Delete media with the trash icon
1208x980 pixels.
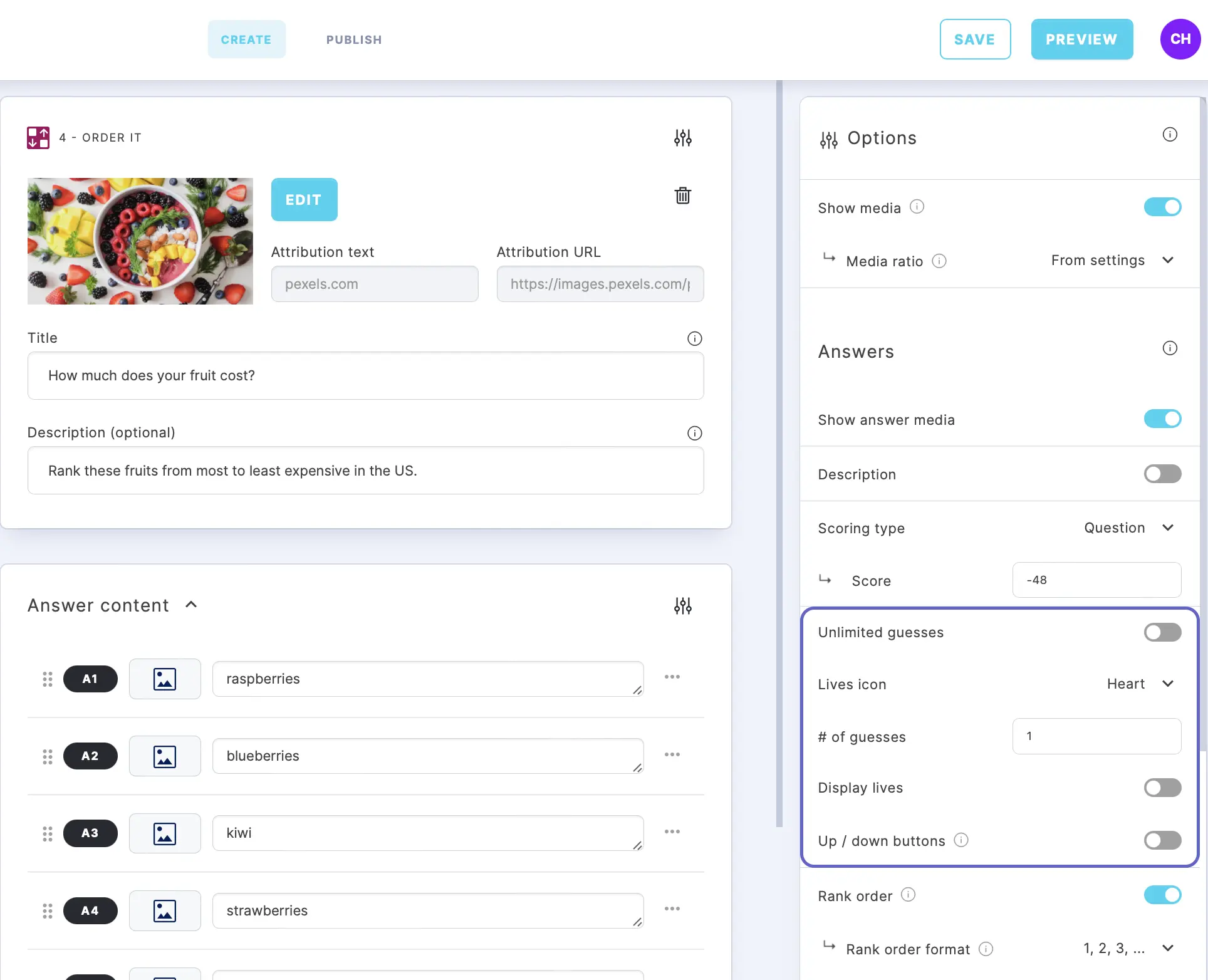click(x=683, y=195)
